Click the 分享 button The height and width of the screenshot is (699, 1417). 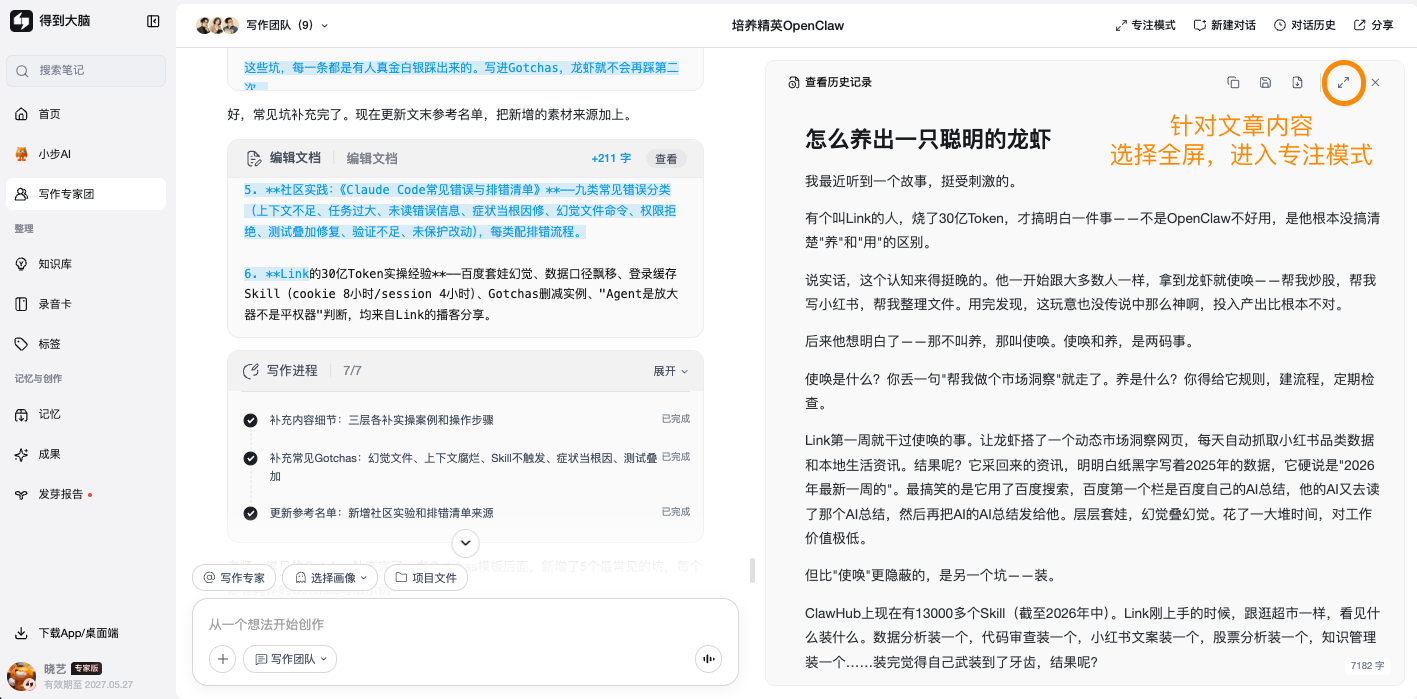(x=1373, y=25)
